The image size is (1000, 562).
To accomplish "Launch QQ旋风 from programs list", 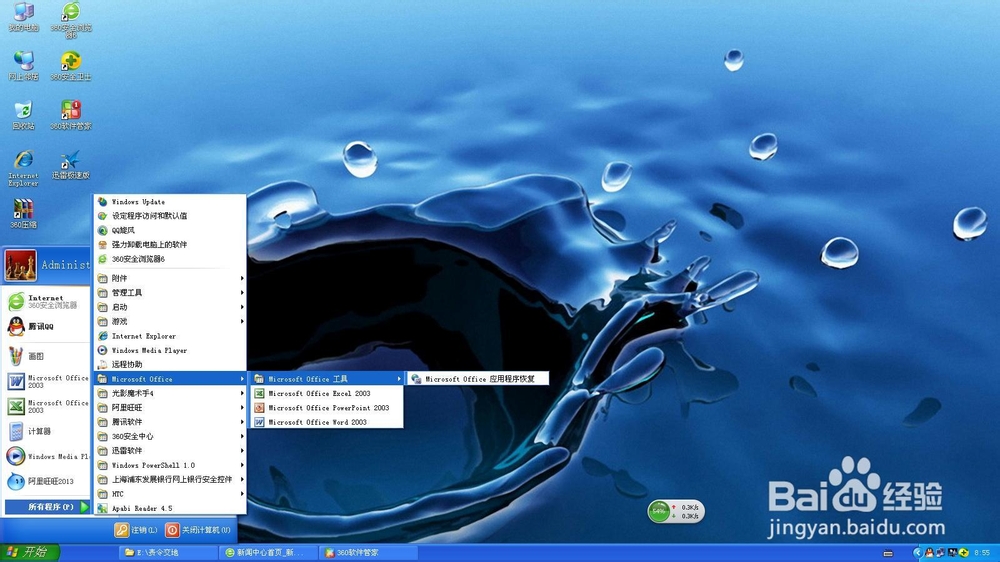I will tap(170, 230).
